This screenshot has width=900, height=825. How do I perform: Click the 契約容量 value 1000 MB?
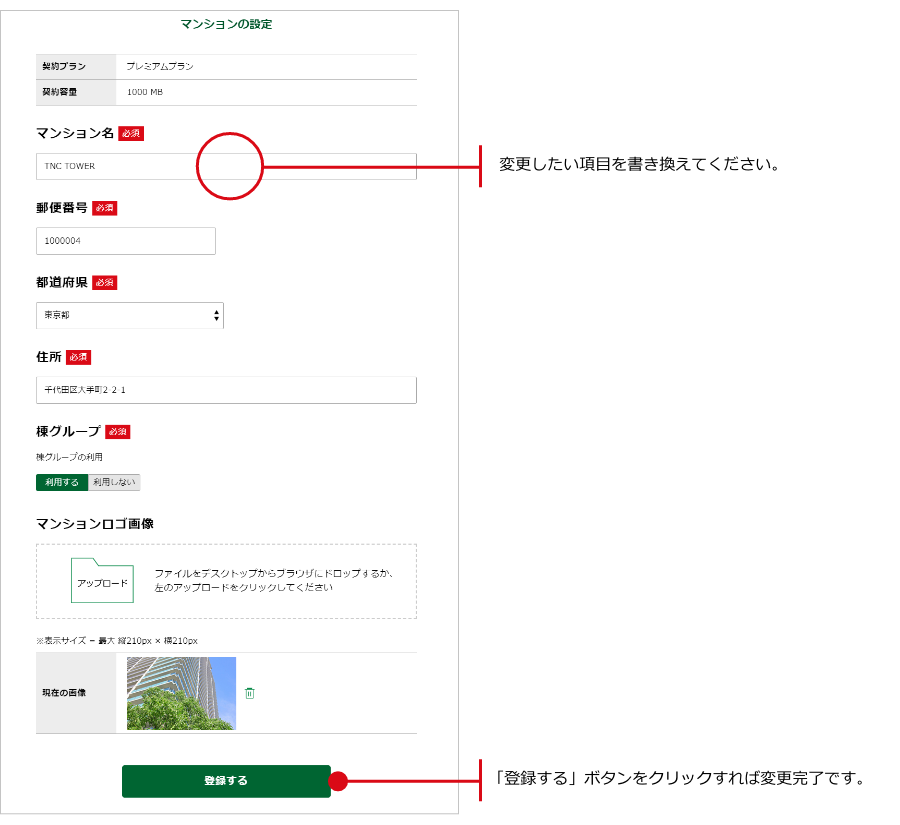point(145,92)
